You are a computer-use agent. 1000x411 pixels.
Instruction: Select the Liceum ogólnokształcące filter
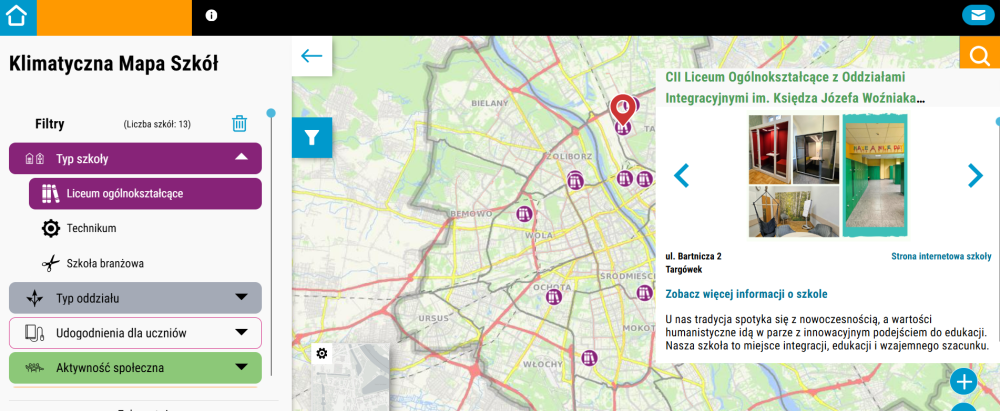click(x=145, y=193)
